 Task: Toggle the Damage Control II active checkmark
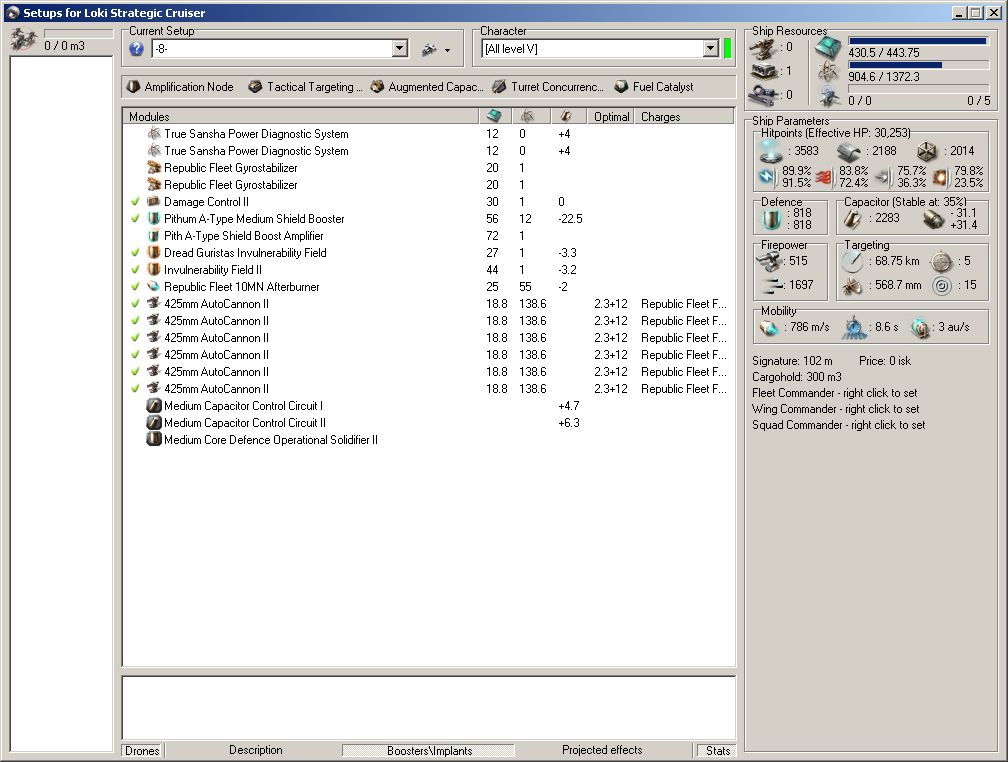pos(135,202)
